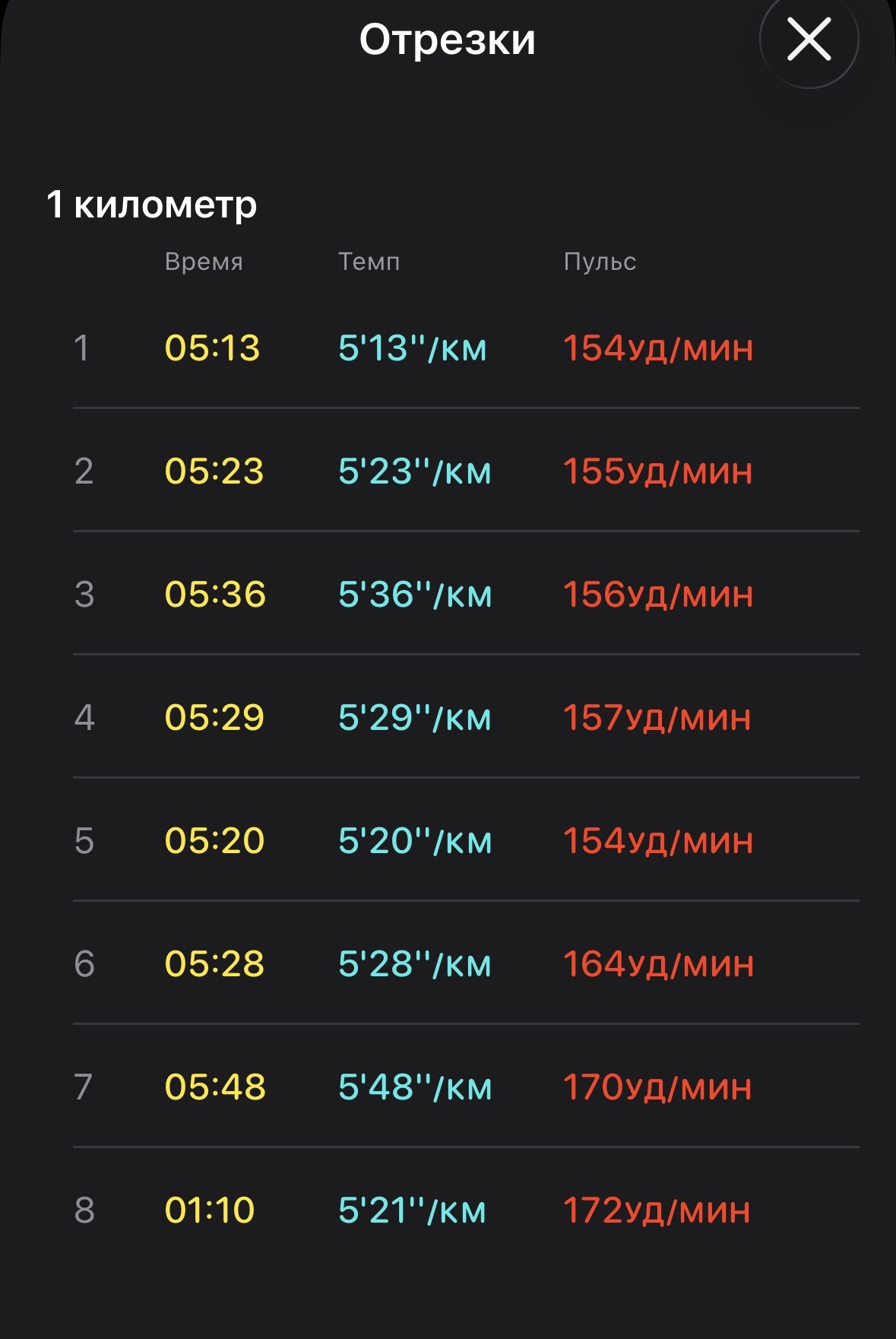Tap pace 5'20''/км in split 5
Viewport: 896px width, 1339px height.
415,841
